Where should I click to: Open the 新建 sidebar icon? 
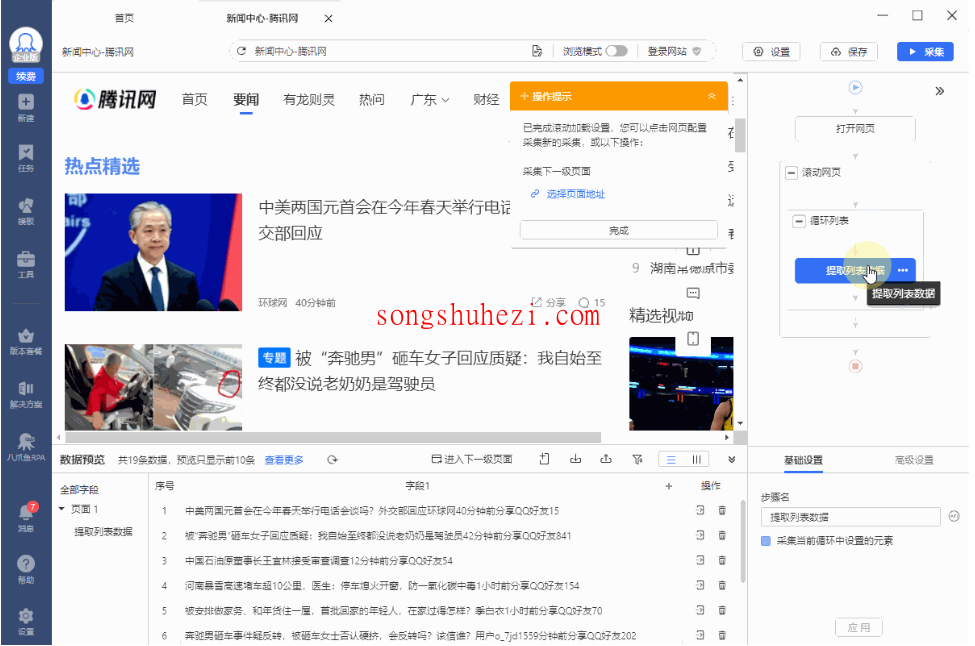[25, 107]
